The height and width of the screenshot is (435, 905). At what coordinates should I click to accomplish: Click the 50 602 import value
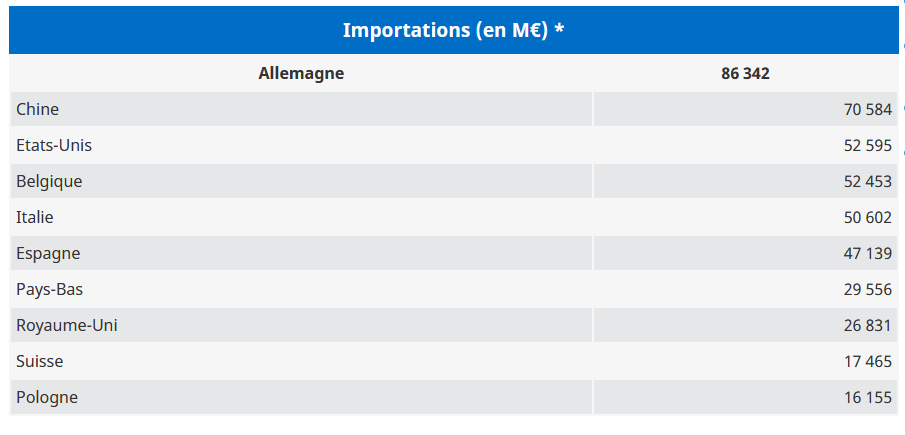tap(867, 217)
